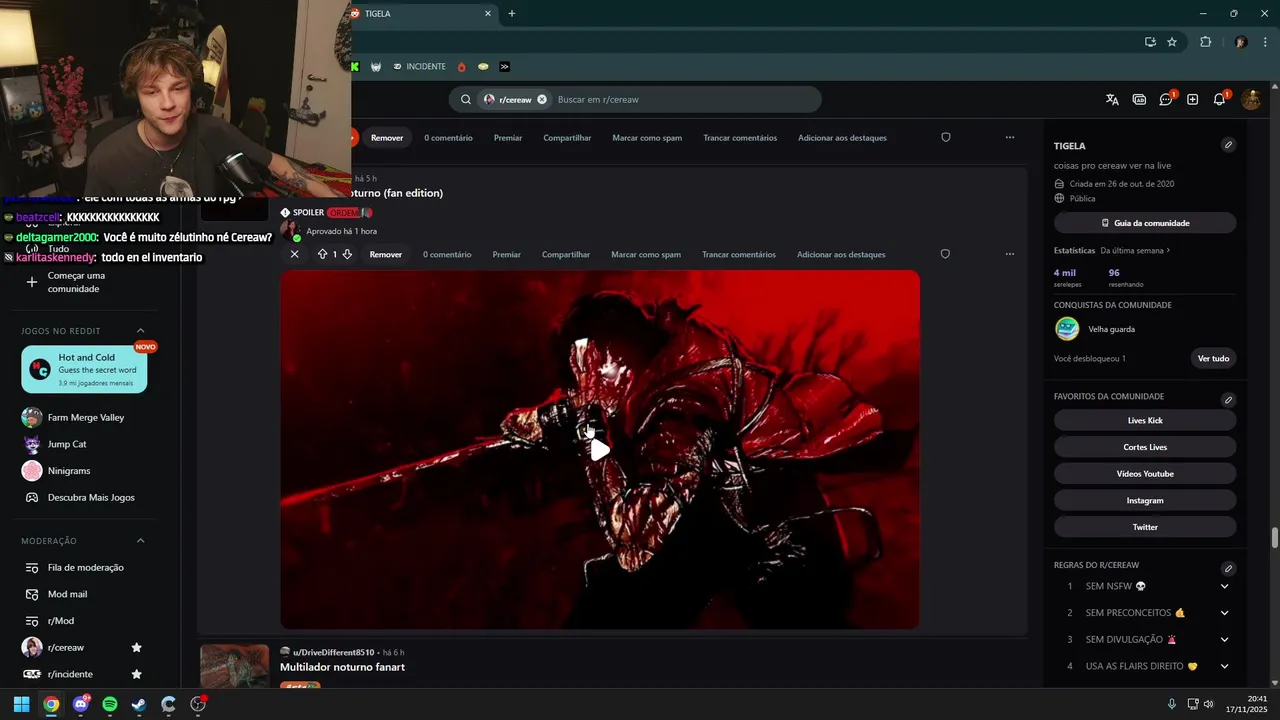Collapse the Moderação section
The height and width of the screenshot is (720, 1280).
point(140,541)
